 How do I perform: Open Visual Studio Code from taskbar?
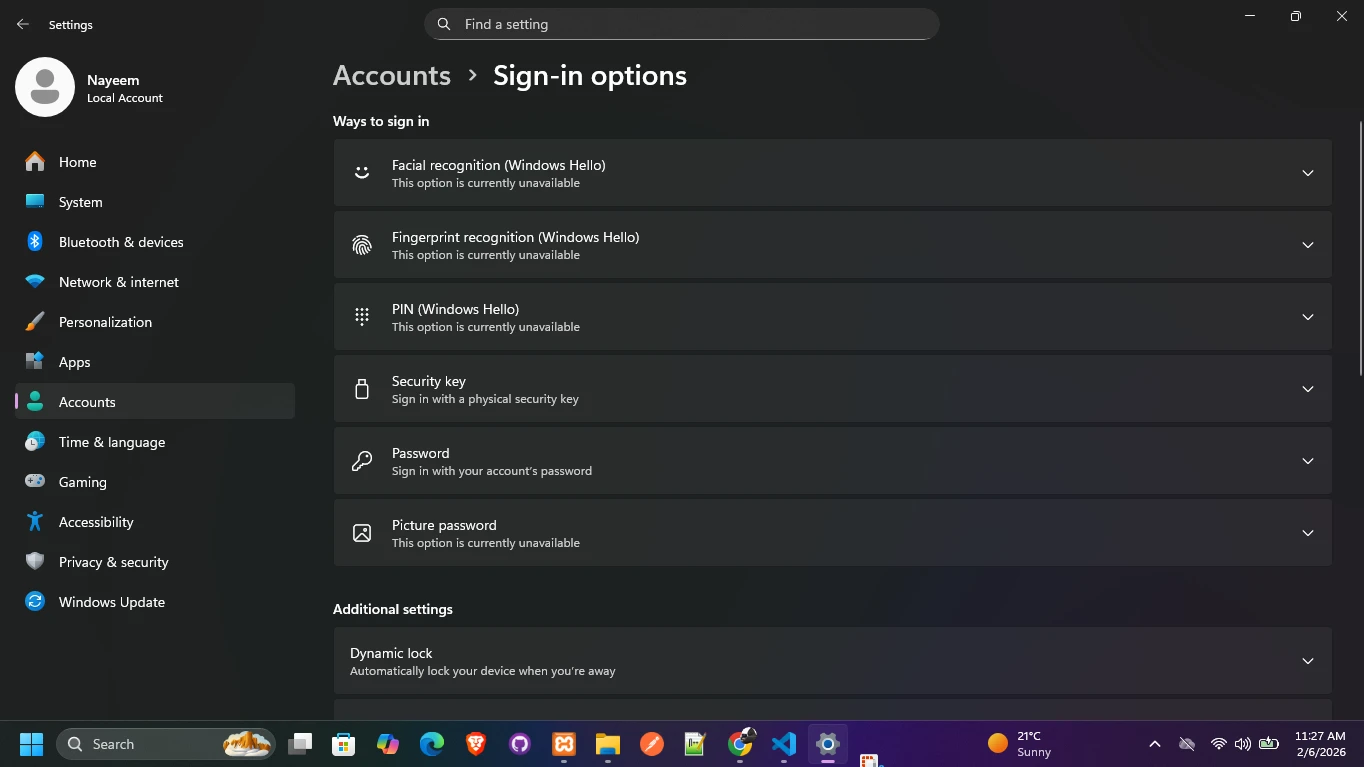[x=784, y=744]
